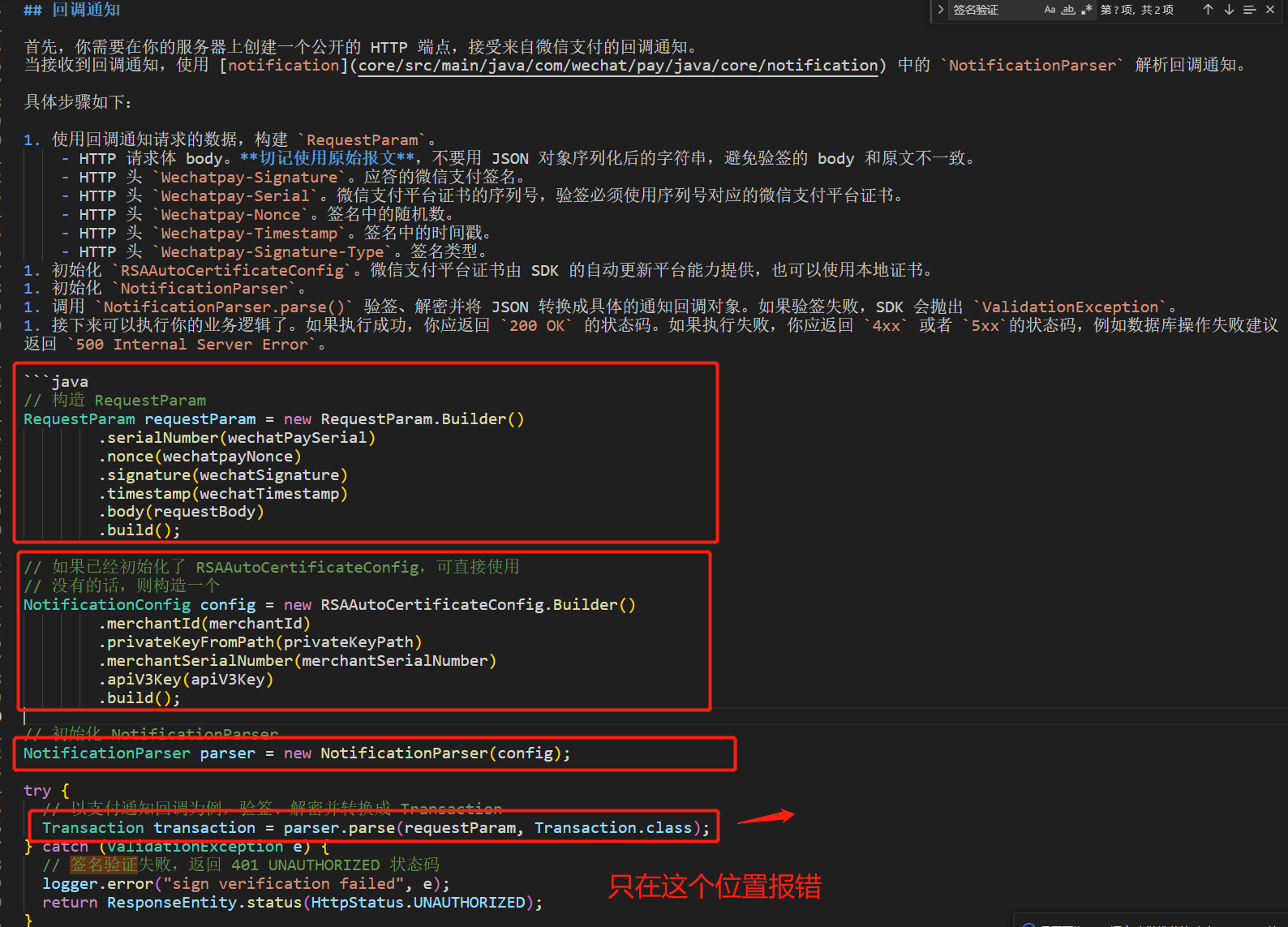
Task: Click 'RequestParam.Builder()' constructor call
Action: pos(423,419)
